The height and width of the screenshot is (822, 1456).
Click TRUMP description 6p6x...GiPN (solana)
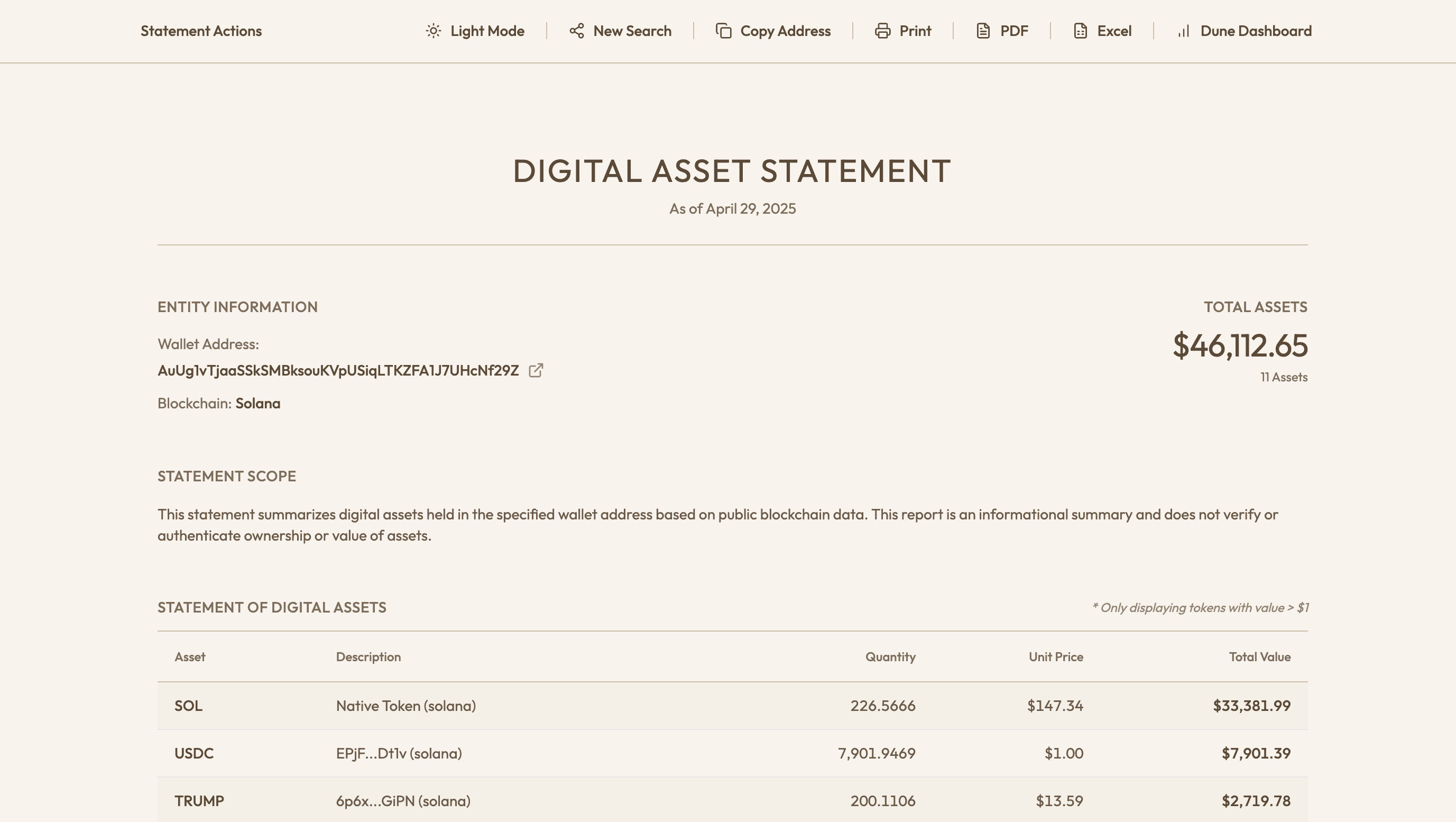403,801
